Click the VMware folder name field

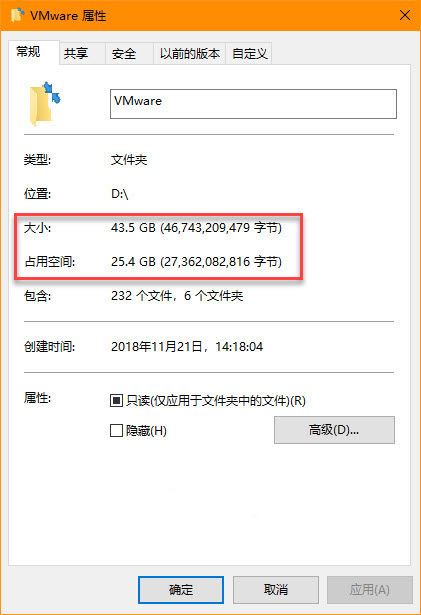(253, 104)
